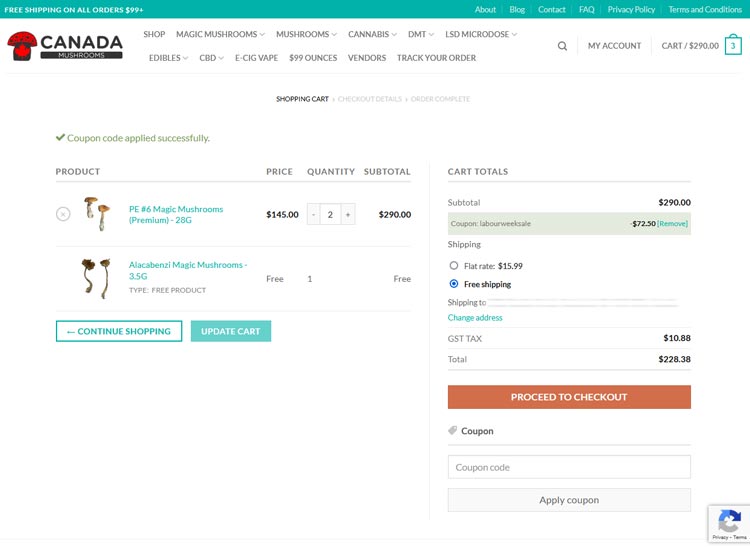Remove the labourweeksale coupon
The image size is (750, 549).
click(x=672, y=224)
